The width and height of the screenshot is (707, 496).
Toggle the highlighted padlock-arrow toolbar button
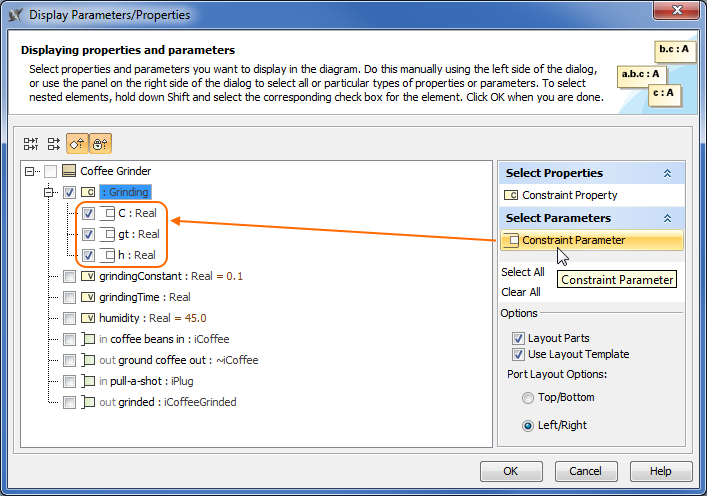pyautogui.click(x=100, y=144)
